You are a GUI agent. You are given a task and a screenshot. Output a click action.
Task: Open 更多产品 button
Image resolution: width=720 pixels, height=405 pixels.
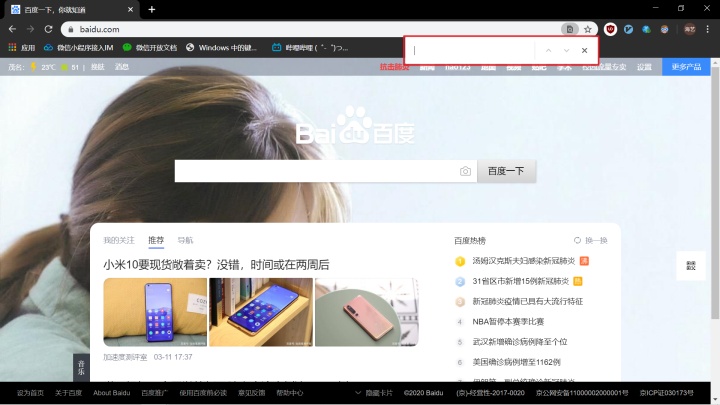[686, 67]
